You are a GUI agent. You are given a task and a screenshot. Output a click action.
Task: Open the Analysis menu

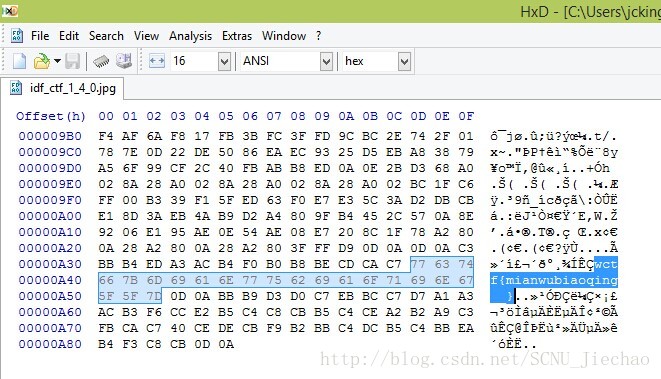coord(191,36)
